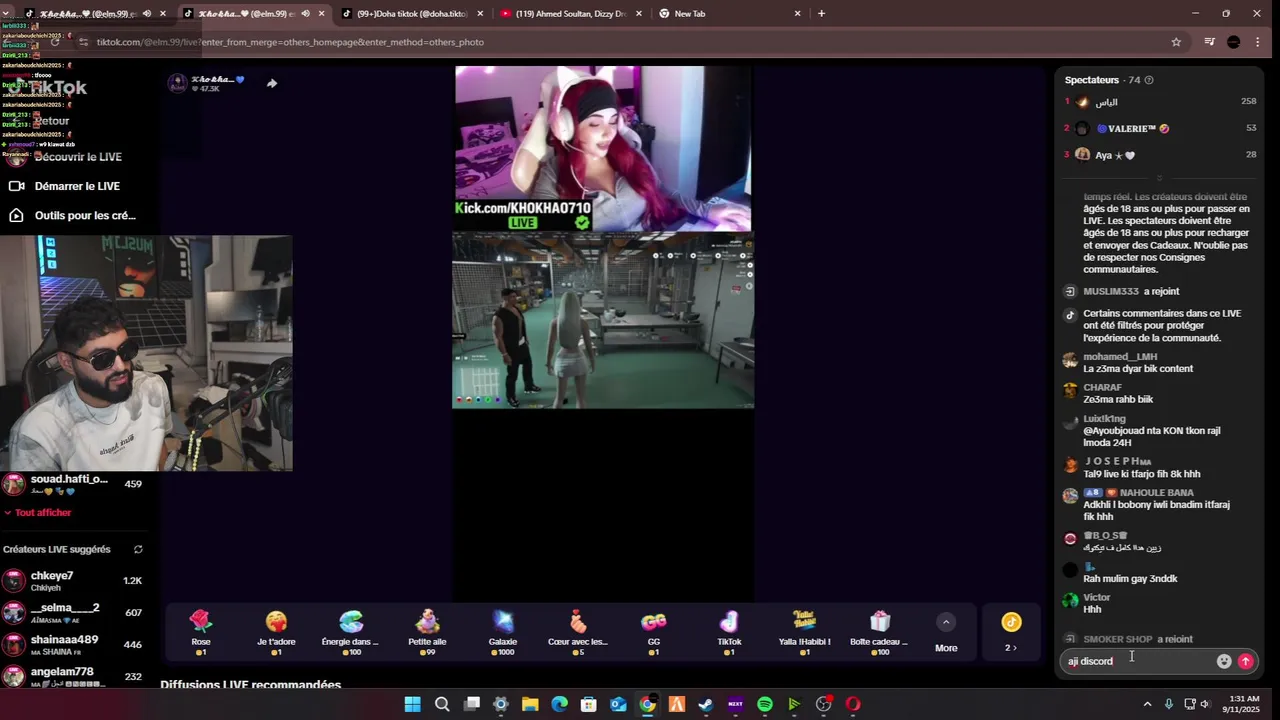Screen dimensions: 1280x720
Task: Click the share arrow beside streamer name
Action: click(271, 83)
